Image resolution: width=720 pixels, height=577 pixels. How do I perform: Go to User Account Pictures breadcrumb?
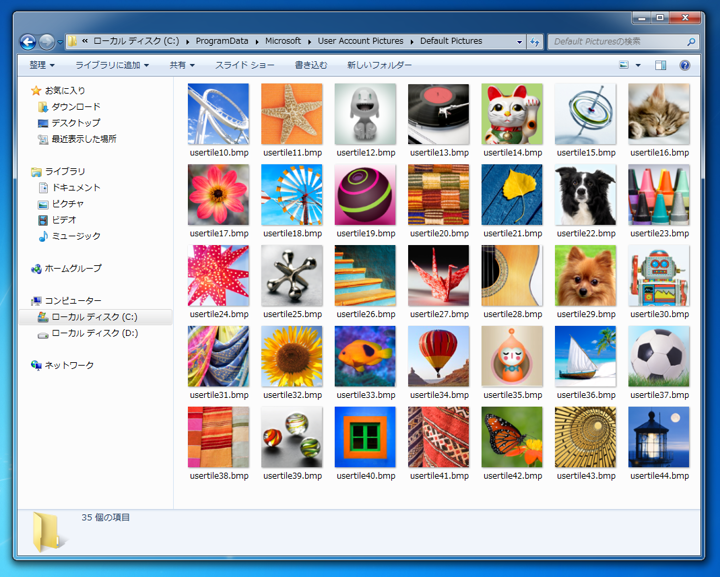pyautogui.click(x=360, y=41)
